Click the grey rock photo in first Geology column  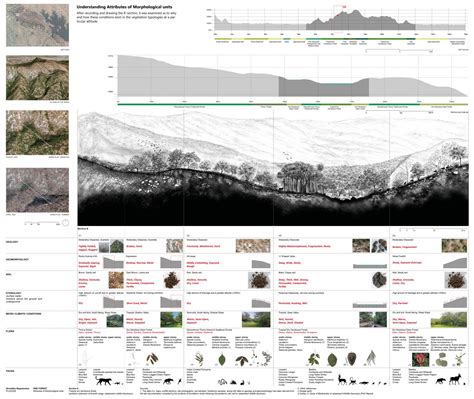pyautogui.click(x=103, y=246)
